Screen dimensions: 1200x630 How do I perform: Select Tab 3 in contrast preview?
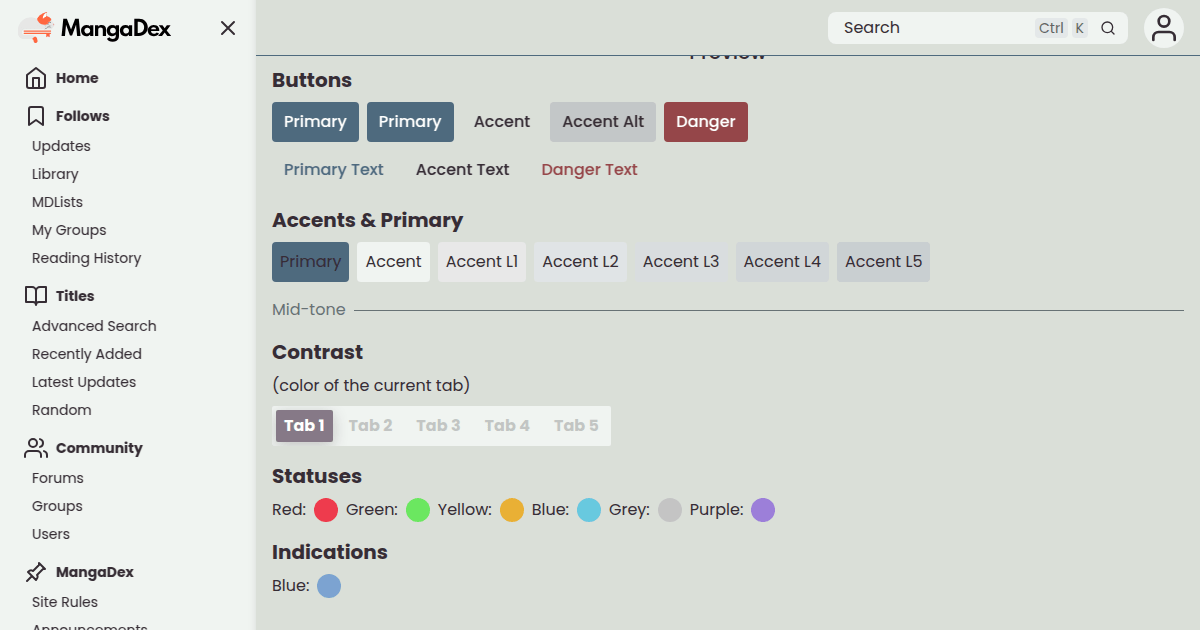[x=438, y=426]
